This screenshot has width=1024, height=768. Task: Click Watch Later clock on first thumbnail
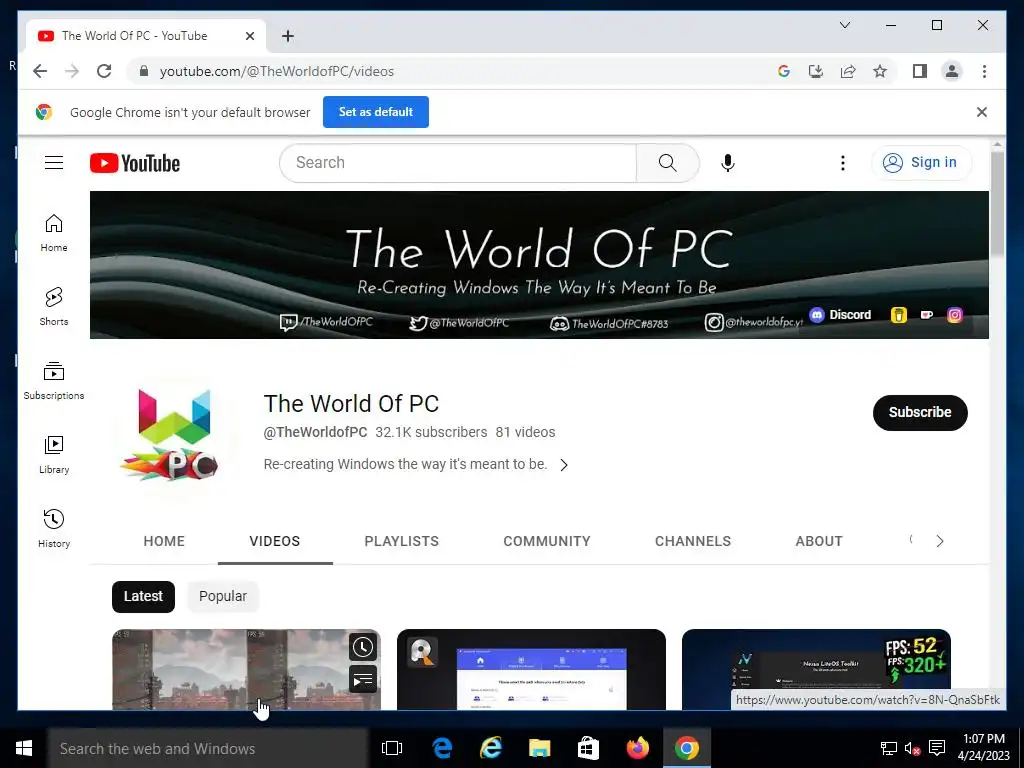tap(363, 647)
